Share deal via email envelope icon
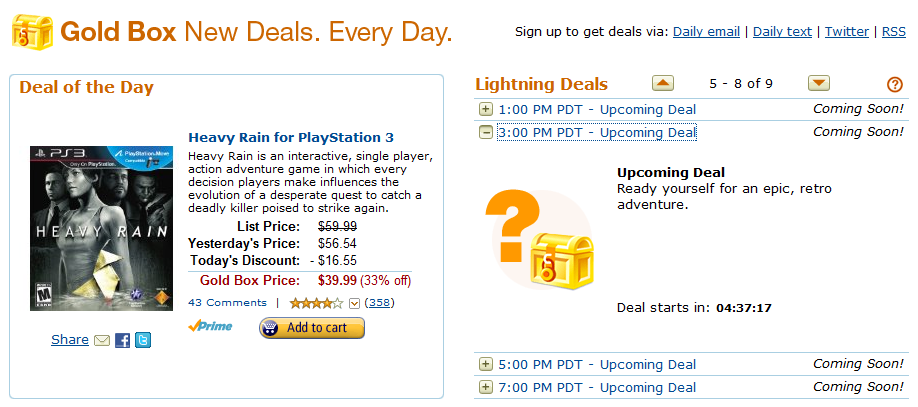 102,341
